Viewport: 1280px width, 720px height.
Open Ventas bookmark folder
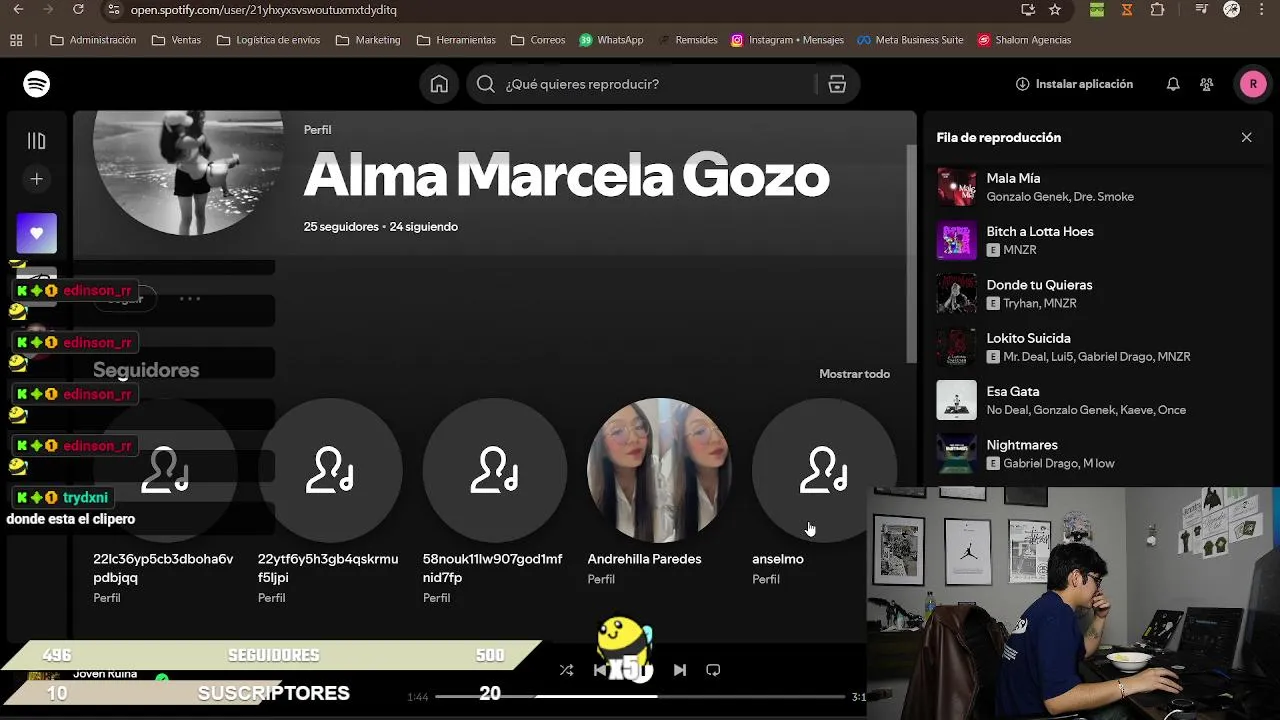pyautogui.click(x=176, y=40)
